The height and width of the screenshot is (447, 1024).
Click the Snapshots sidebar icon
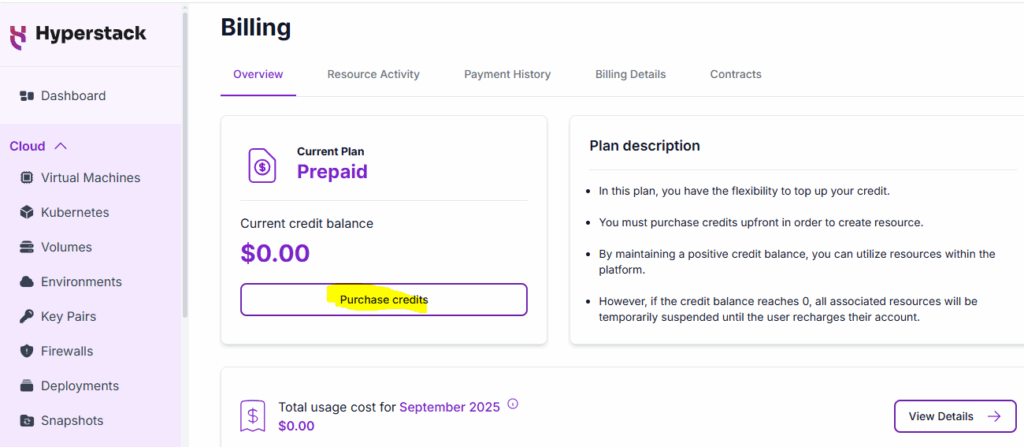pyautogui.click(x=27, y=421)
